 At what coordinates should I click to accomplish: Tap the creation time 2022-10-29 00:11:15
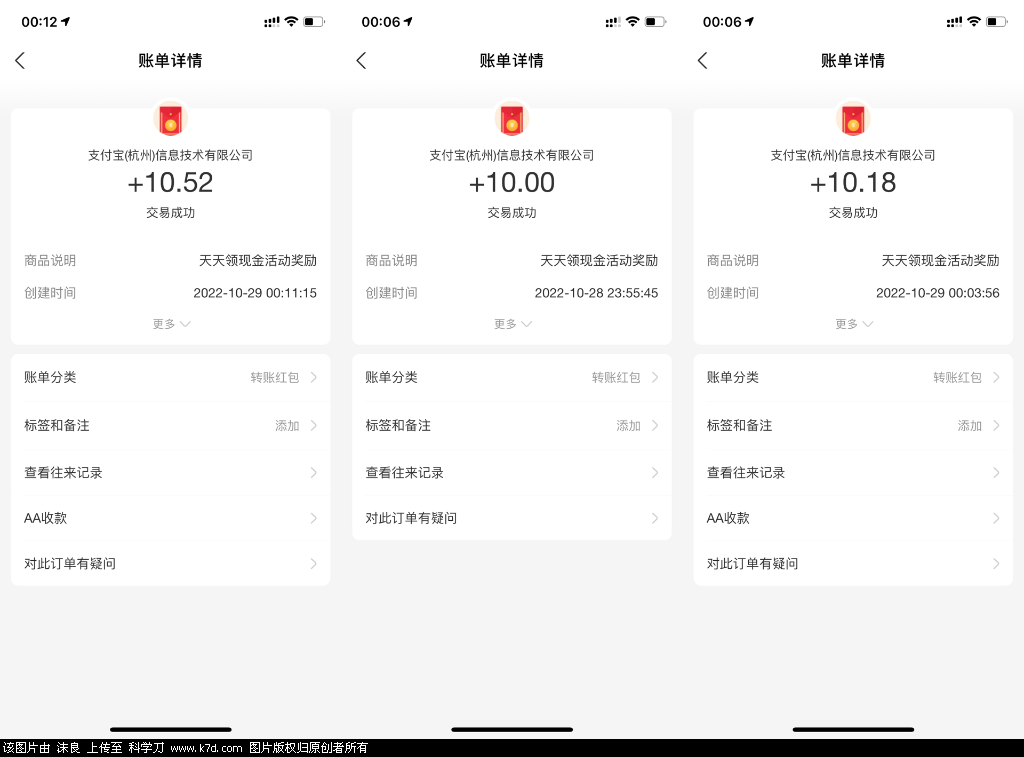pyautogui.click(x=255, y=293)
